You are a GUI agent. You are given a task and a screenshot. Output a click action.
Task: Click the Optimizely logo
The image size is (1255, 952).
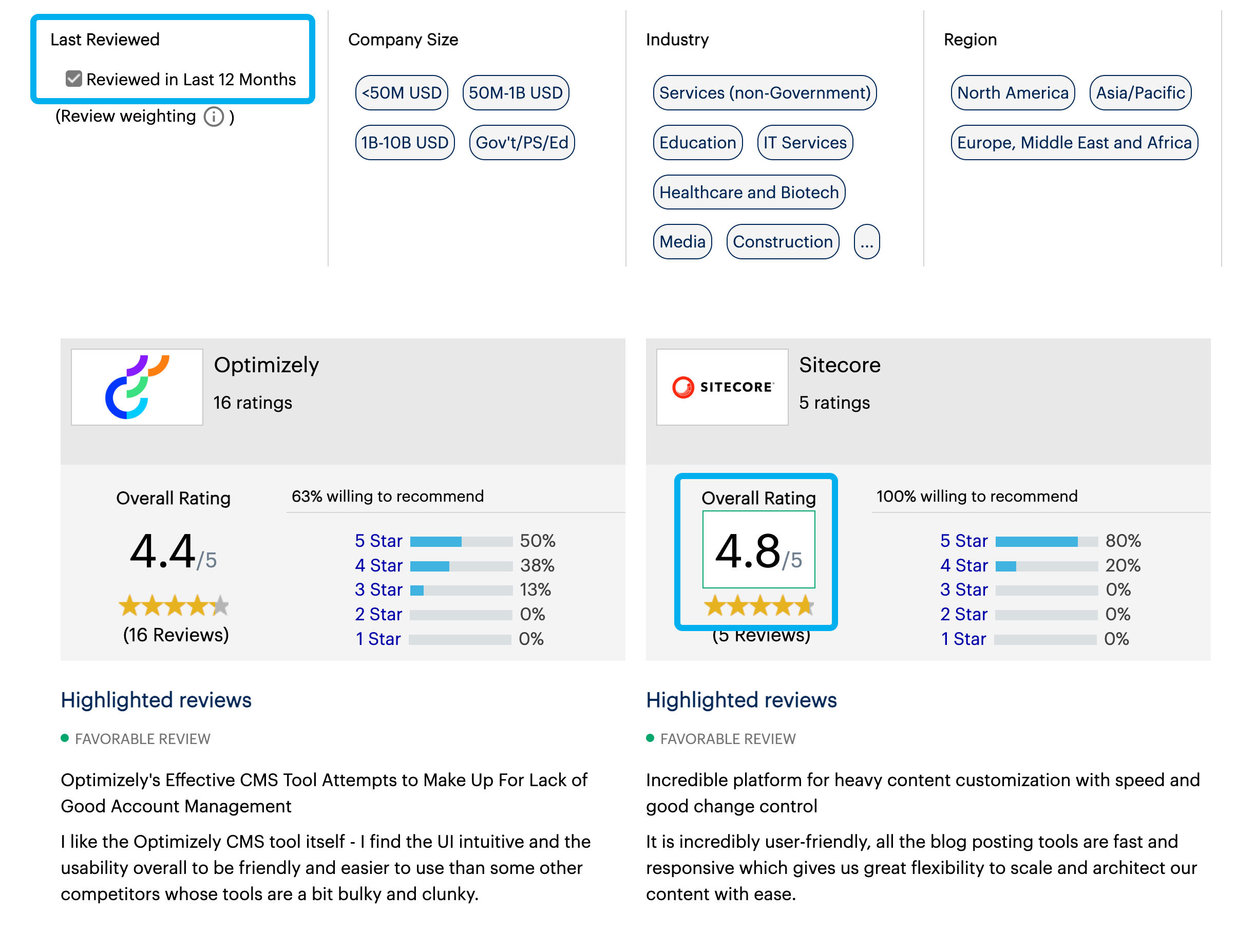click(136, 386)
